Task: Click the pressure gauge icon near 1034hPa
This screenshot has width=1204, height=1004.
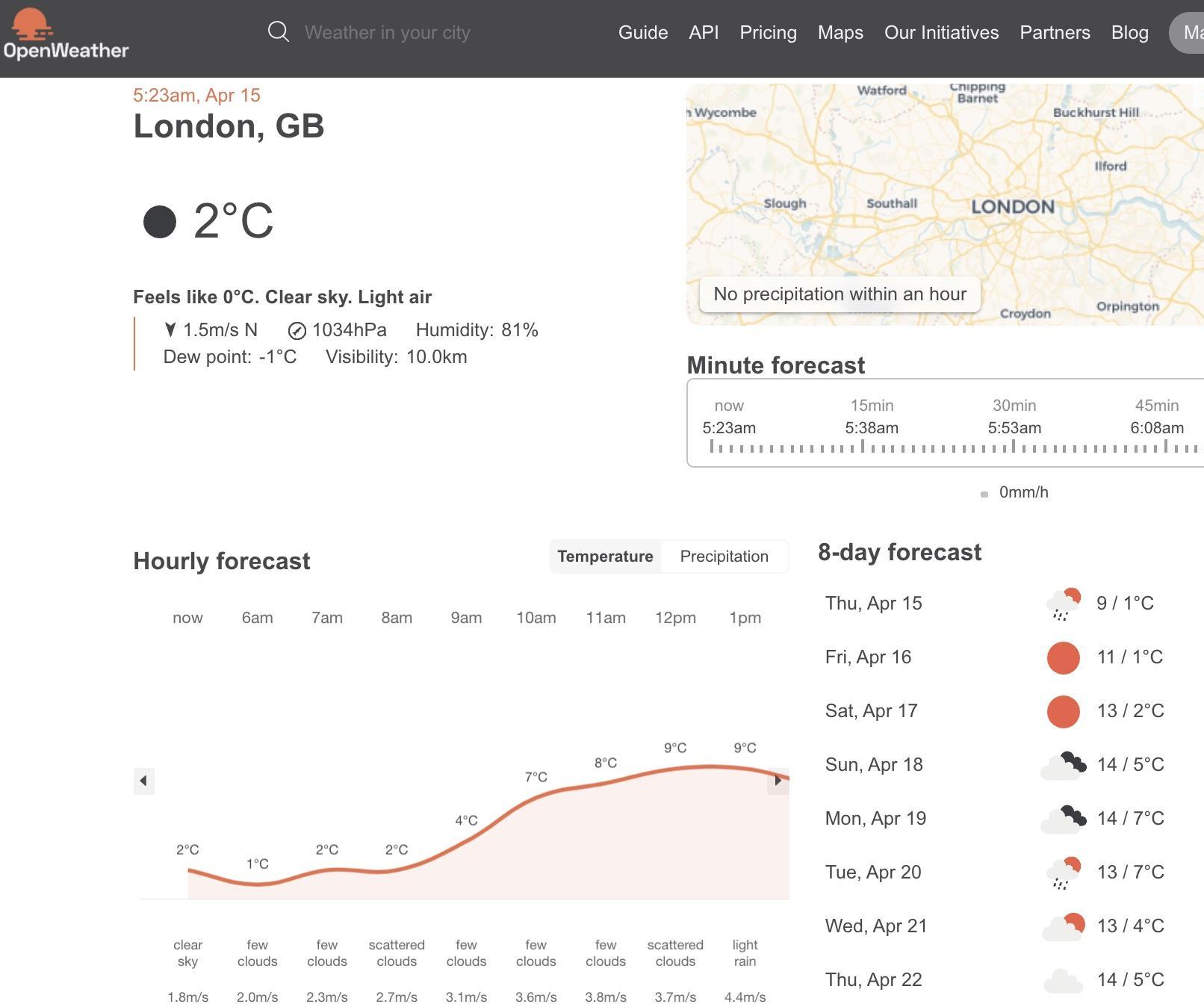Action: (x=297, y=329)
